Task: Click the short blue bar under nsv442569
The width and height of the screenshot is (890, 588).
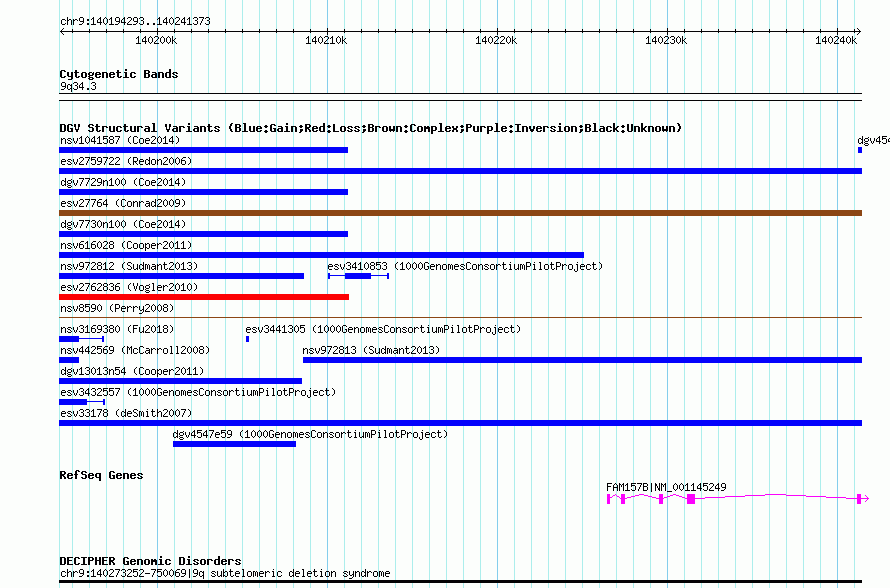Action: [69, 360]
